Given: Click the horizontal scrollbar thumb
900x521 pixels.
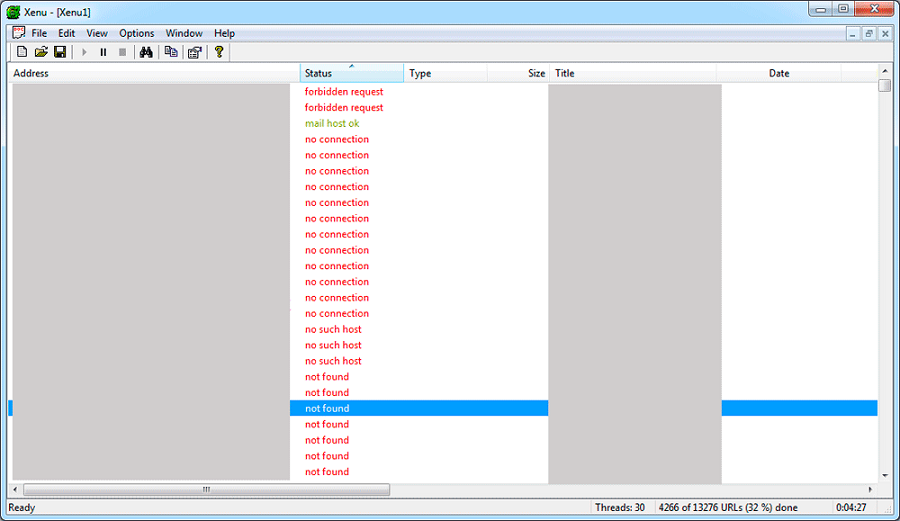Looking at the screenshot, I should coord(207,489).
